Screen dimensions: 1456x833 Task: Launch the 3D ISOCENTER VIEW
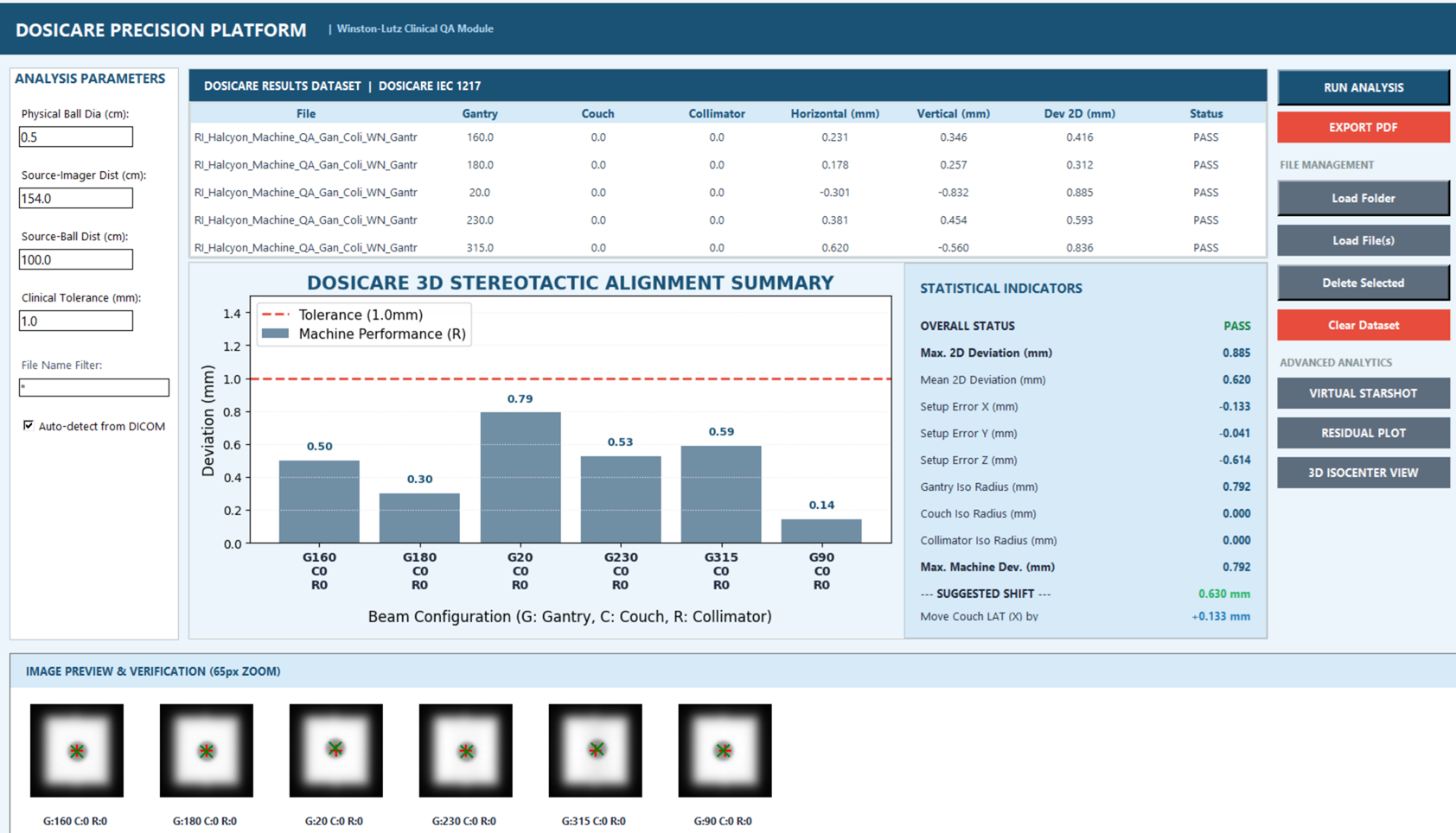coord(1363,473)
